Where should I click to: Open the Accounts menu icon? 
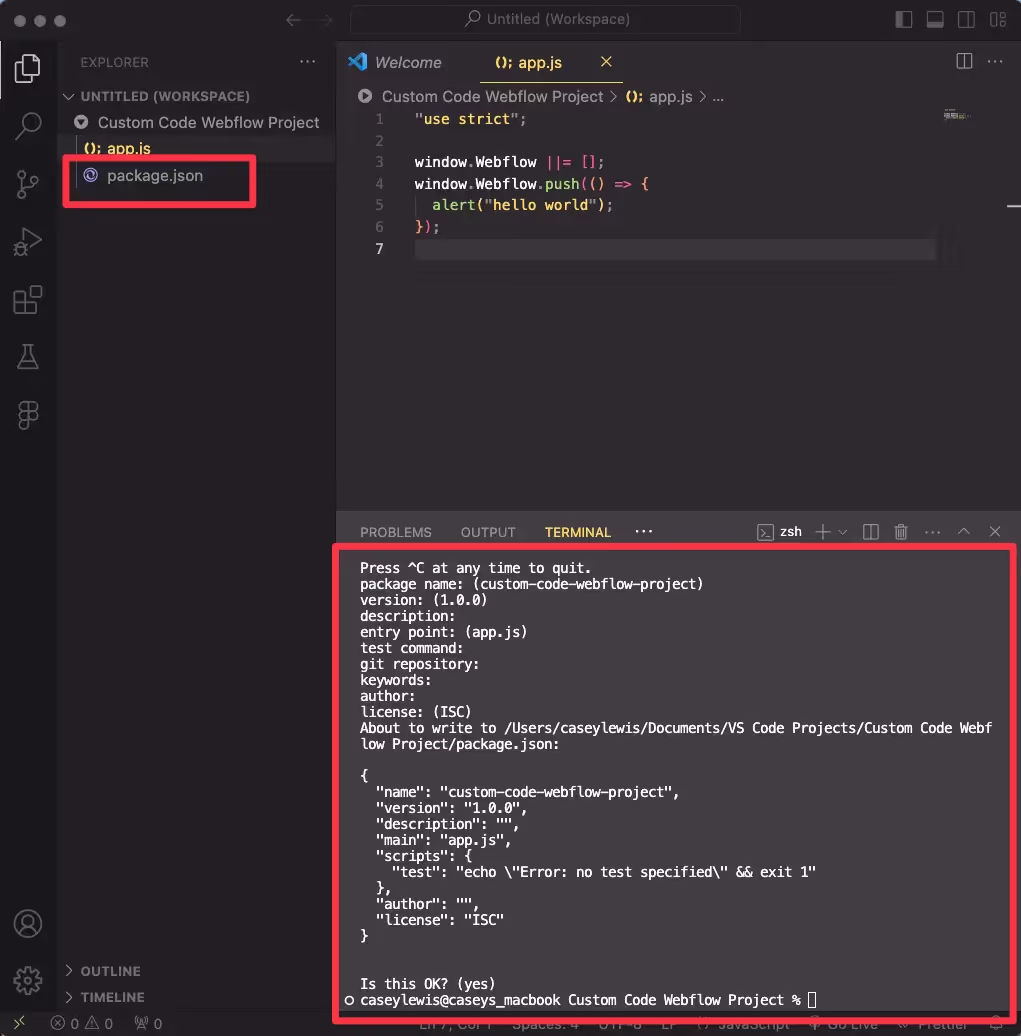(x=27, y=924)
